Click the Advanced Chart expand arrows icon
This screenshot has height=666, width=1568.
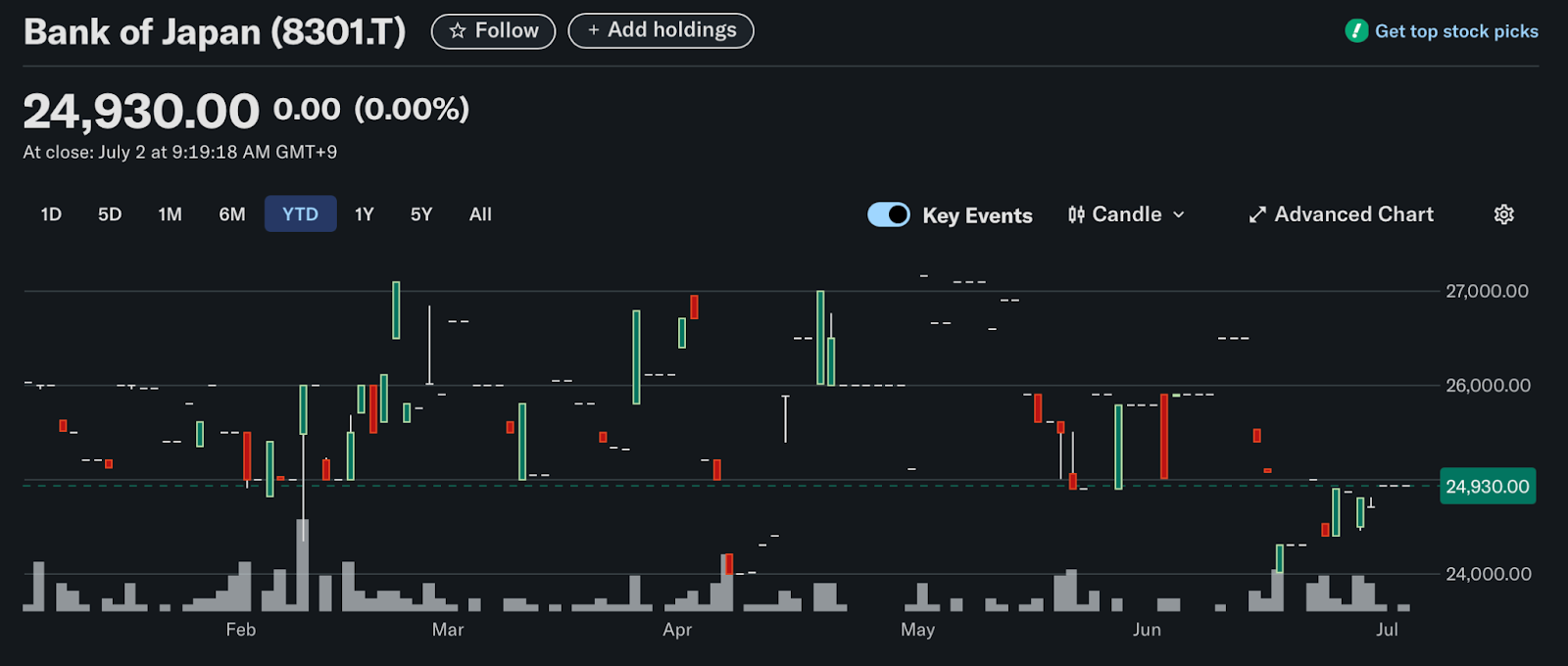click(1257, 214)
